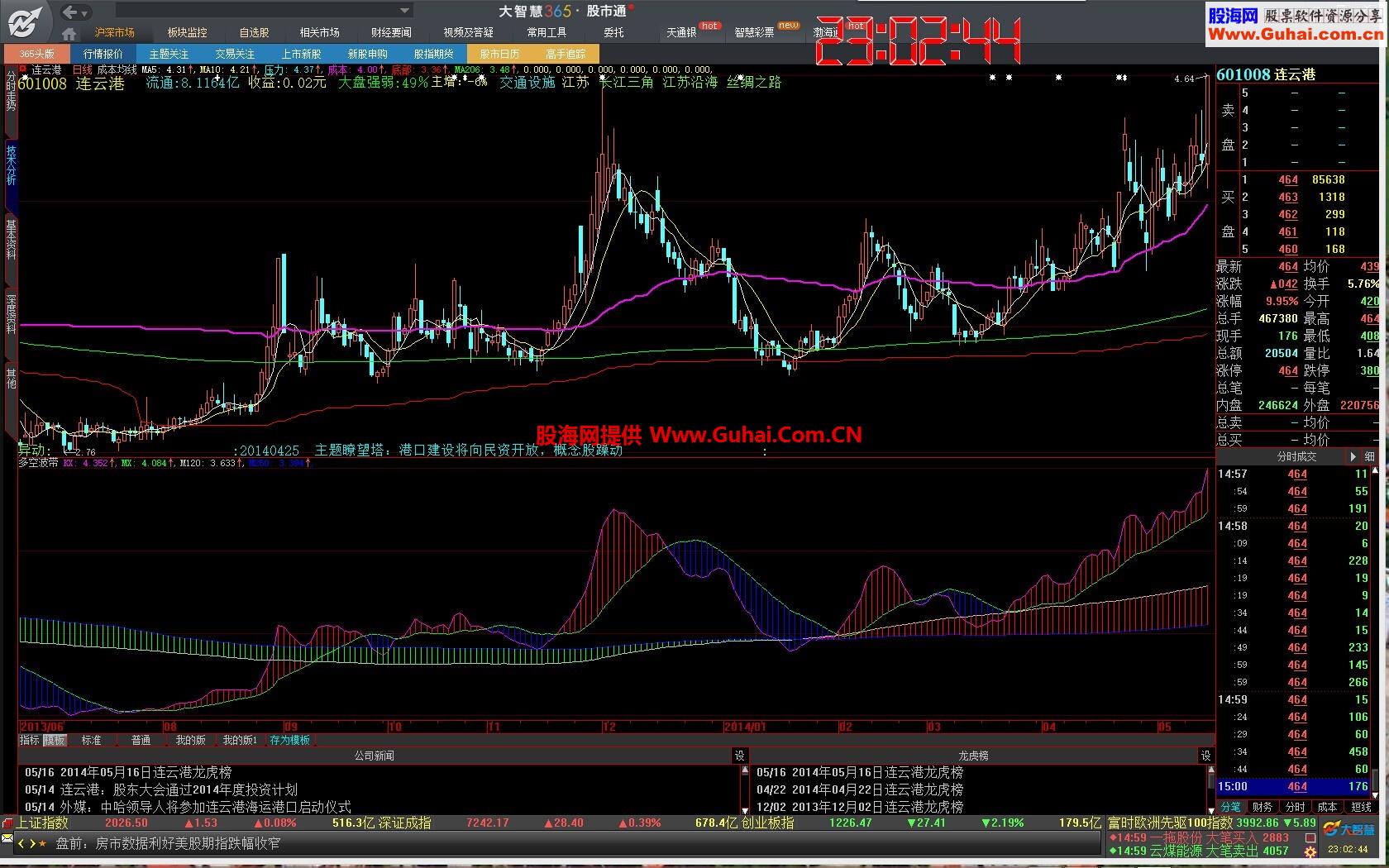Click the Dazhihui logo in top-left corner
1389x868 pixels.
click(25, 20)
